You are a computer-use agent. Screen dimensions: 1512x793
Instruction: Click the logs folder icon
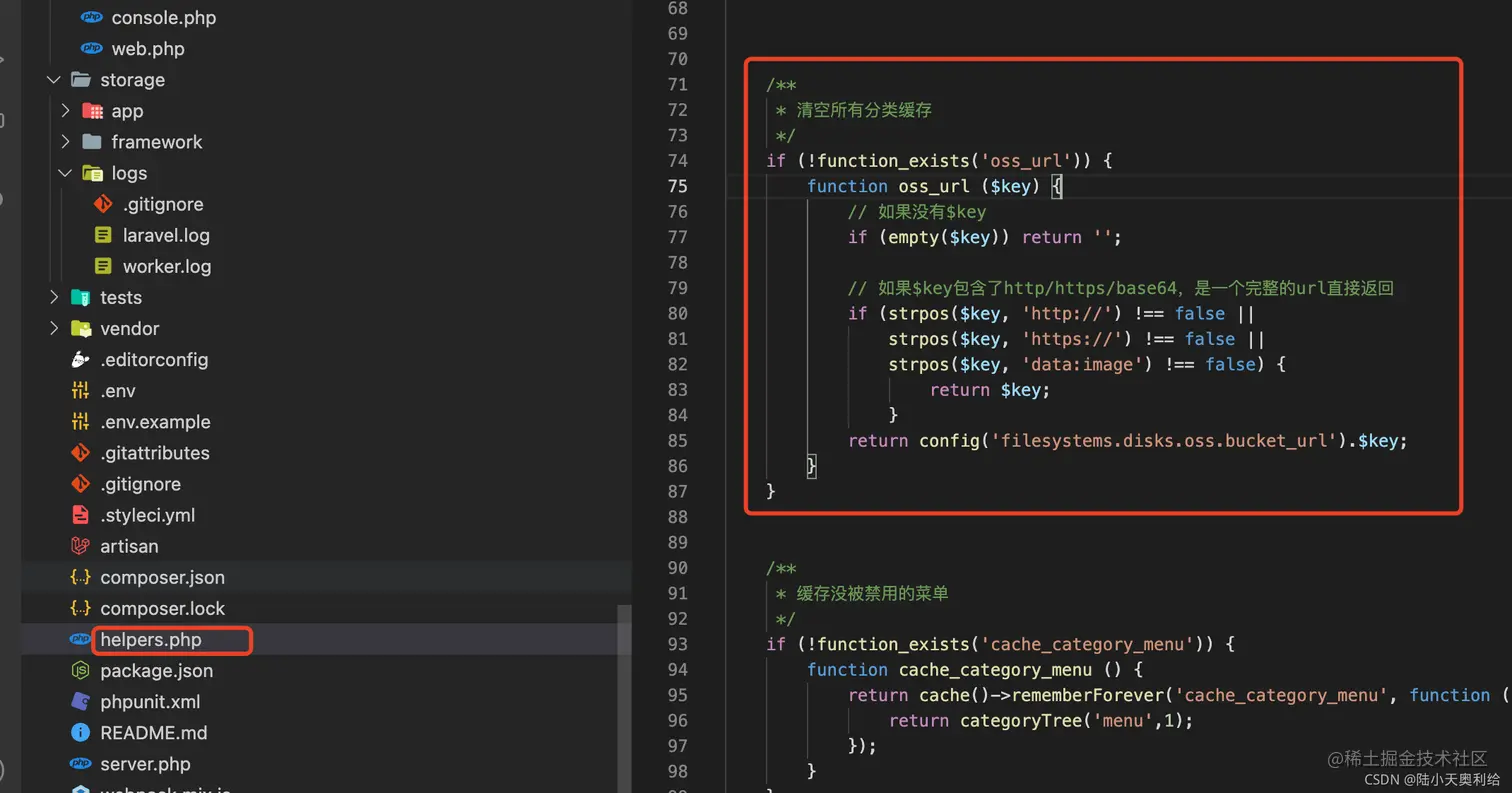(92, 173)
